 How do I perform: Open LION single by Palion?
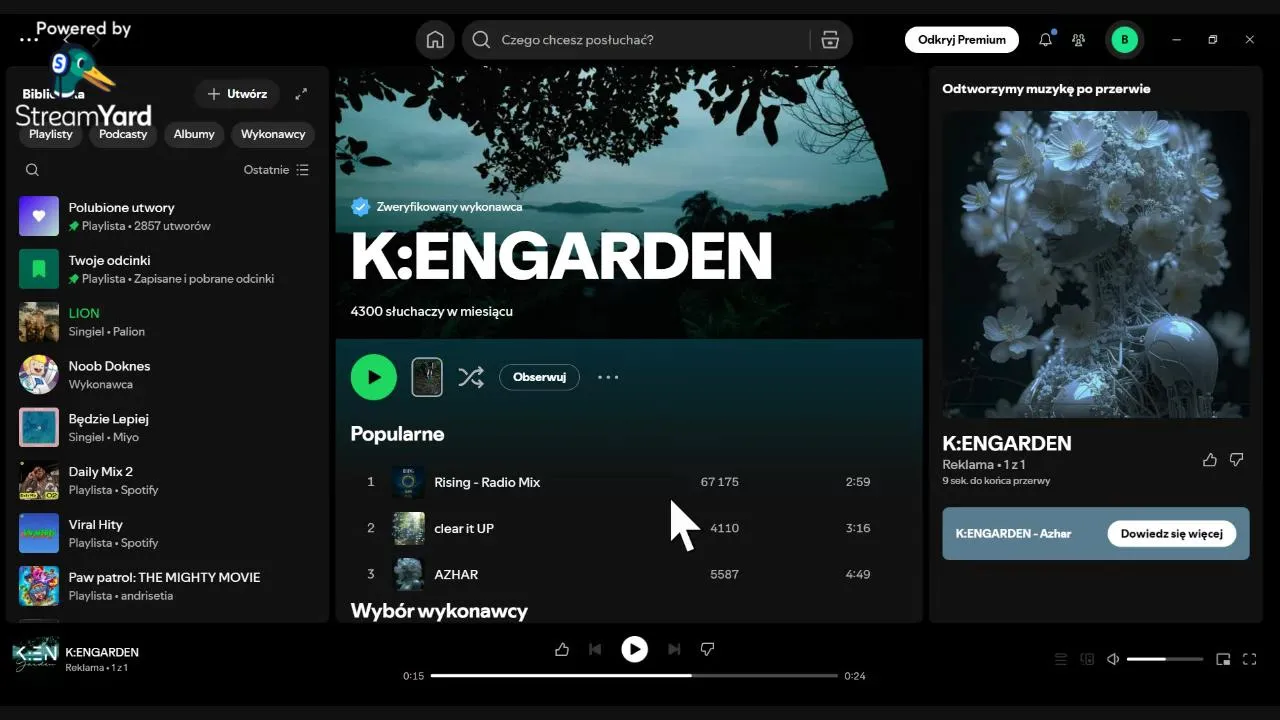(167, 322)
